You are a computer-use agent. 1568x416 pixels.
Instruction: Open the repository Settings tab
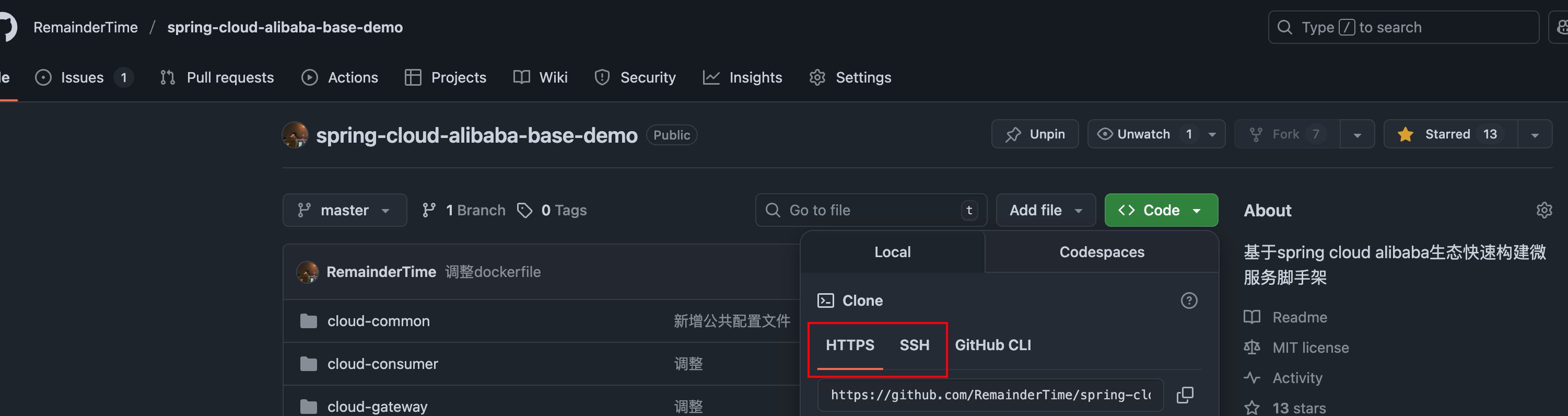tap(850, 77)
